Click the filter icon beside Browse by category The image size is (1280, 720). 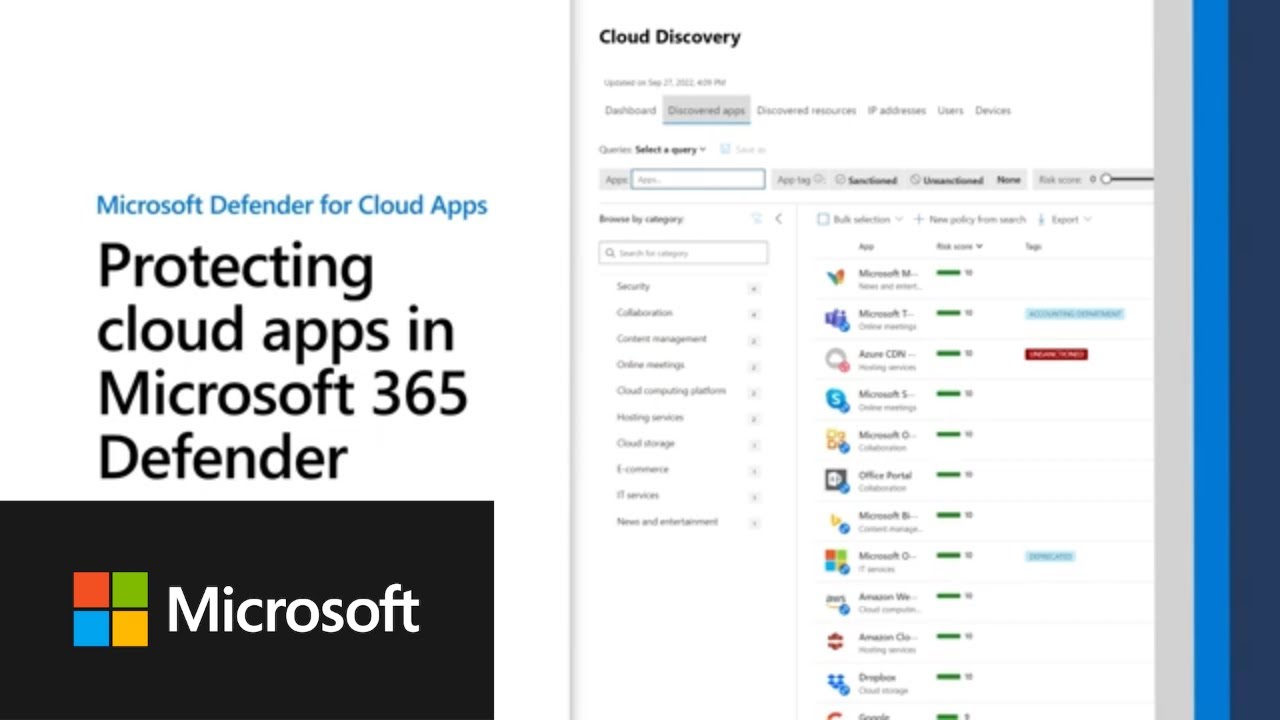pos(756,218)
